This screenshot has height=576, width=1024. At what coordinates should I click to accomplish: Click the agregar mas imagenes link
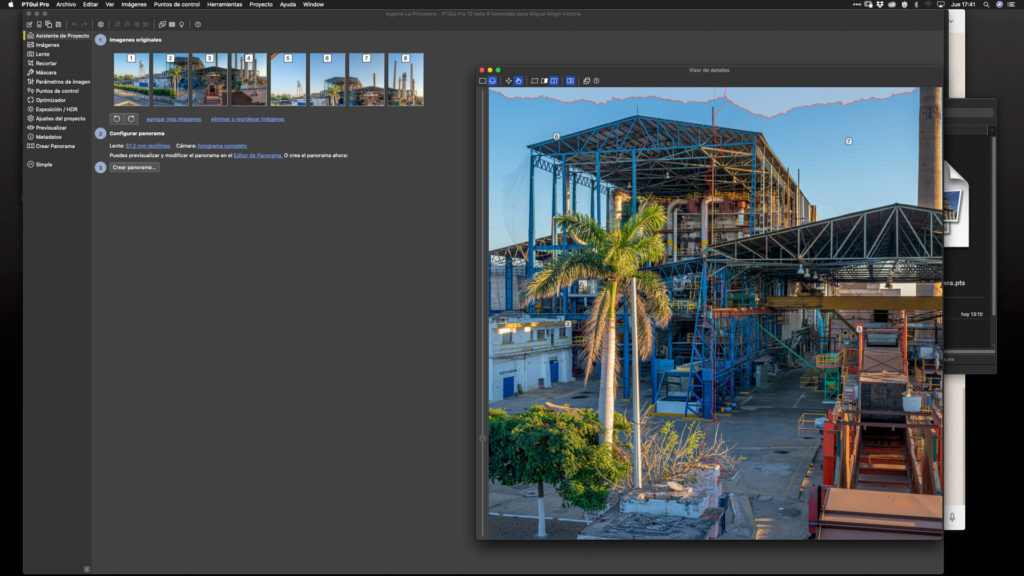pyautogui.click(x=173, y=119)
